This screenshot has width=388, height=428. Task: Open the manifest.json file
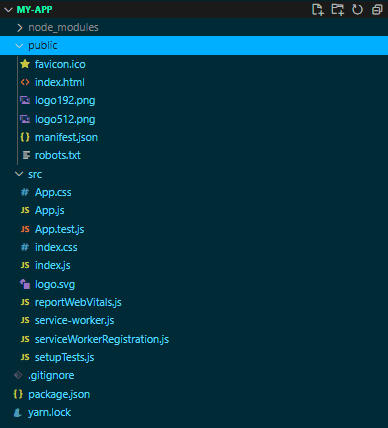[x=66, y=137]
